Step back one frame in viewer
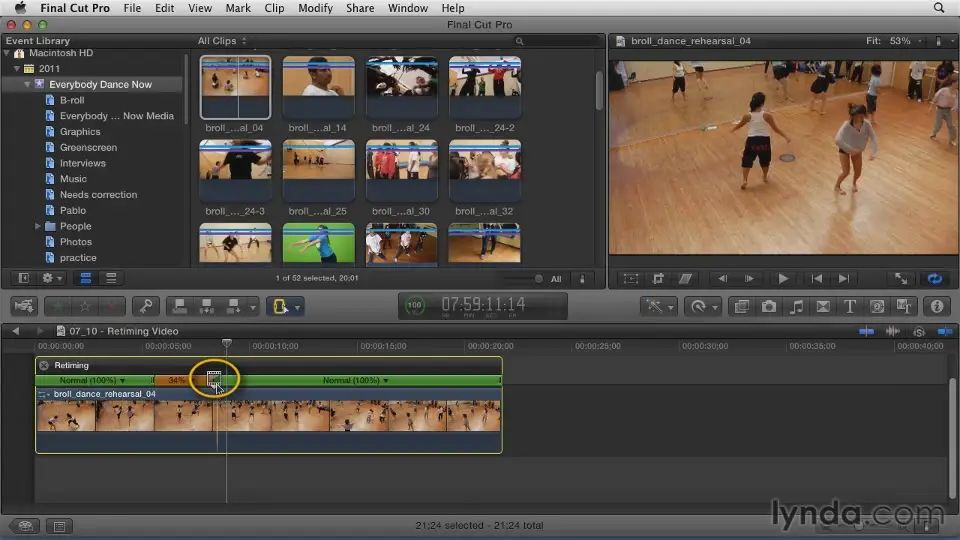Image resolution: width=960 pixels, height=540 pixels. pos(722,279)
